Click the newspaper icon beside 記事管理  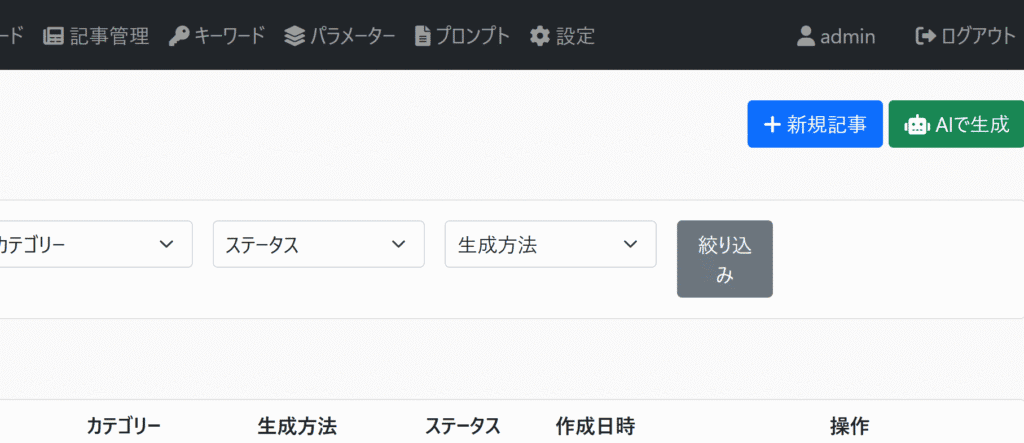click(x=53, y=36)
